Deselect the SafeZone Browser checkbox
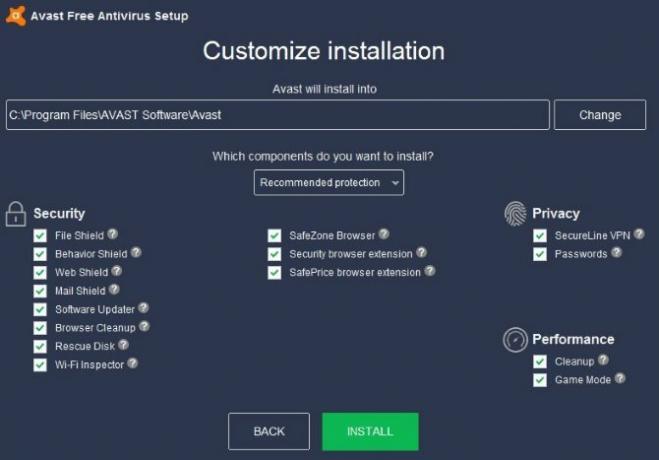659x460 pixels. (x=274, y=236)
